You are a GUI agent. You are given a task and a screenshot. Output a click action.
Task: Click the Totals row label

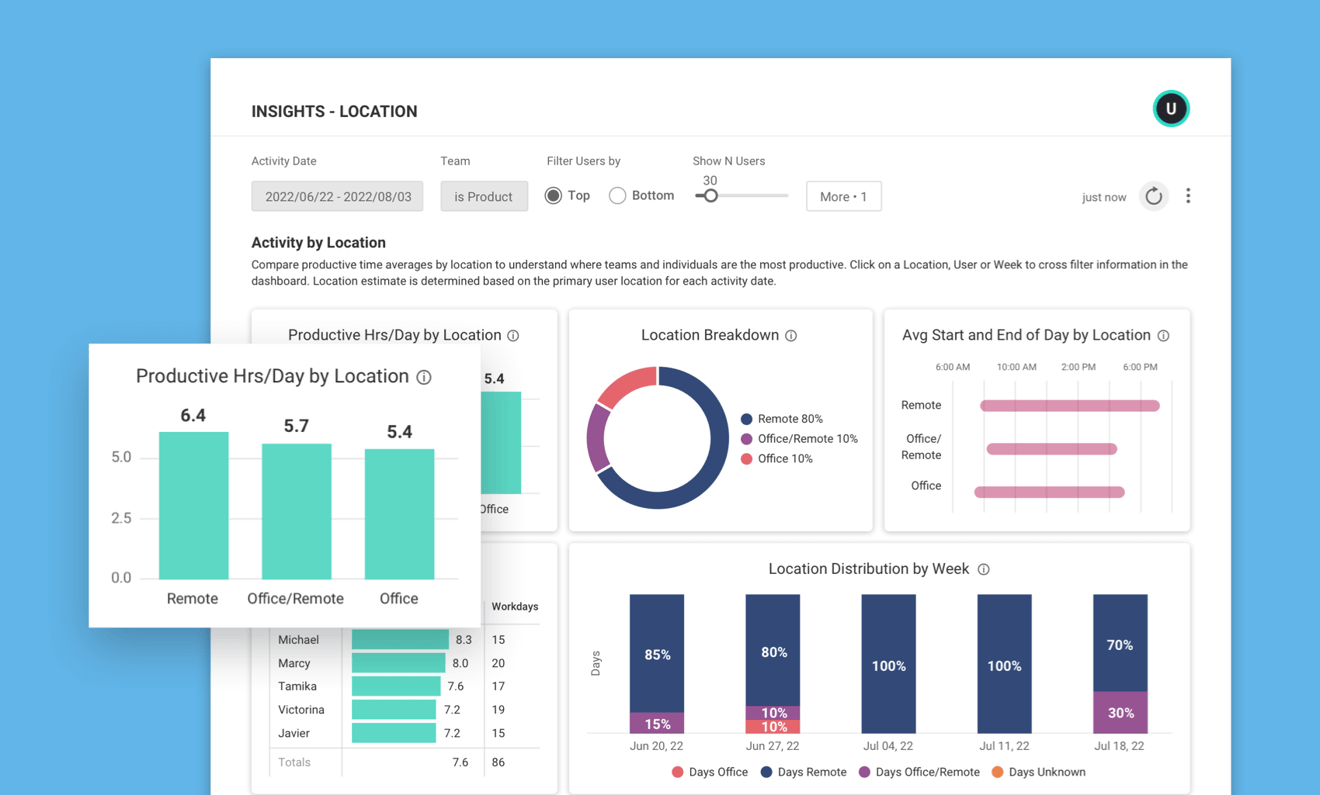click(x=294, y=762)
